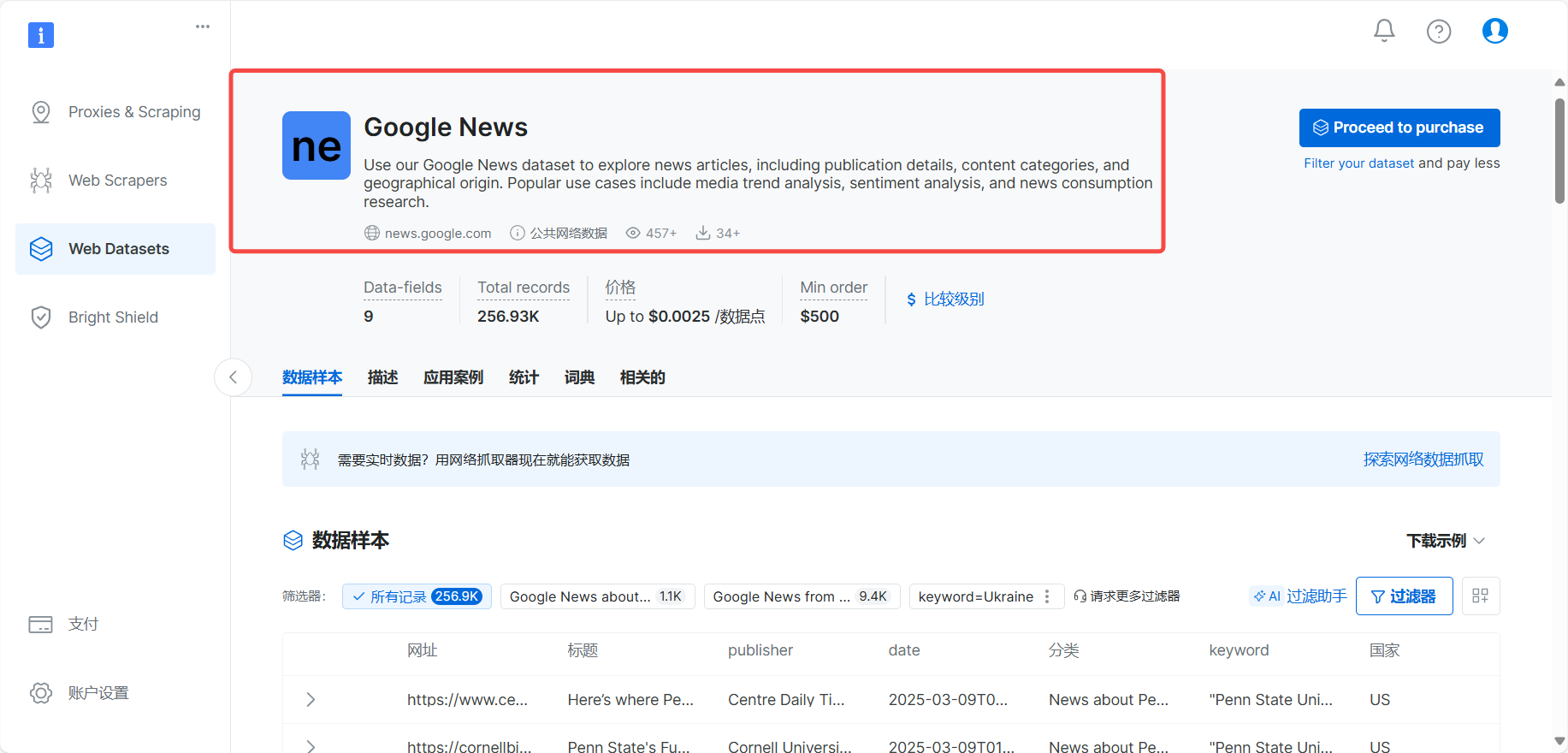
Task: Click the download count icon 34+
Action: tap(703, 233)
